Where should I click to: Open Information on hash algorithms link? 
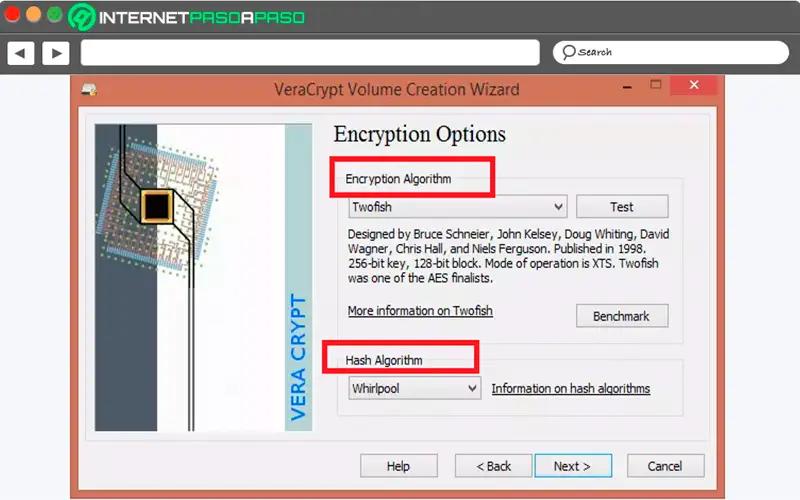tap(570, 389)
